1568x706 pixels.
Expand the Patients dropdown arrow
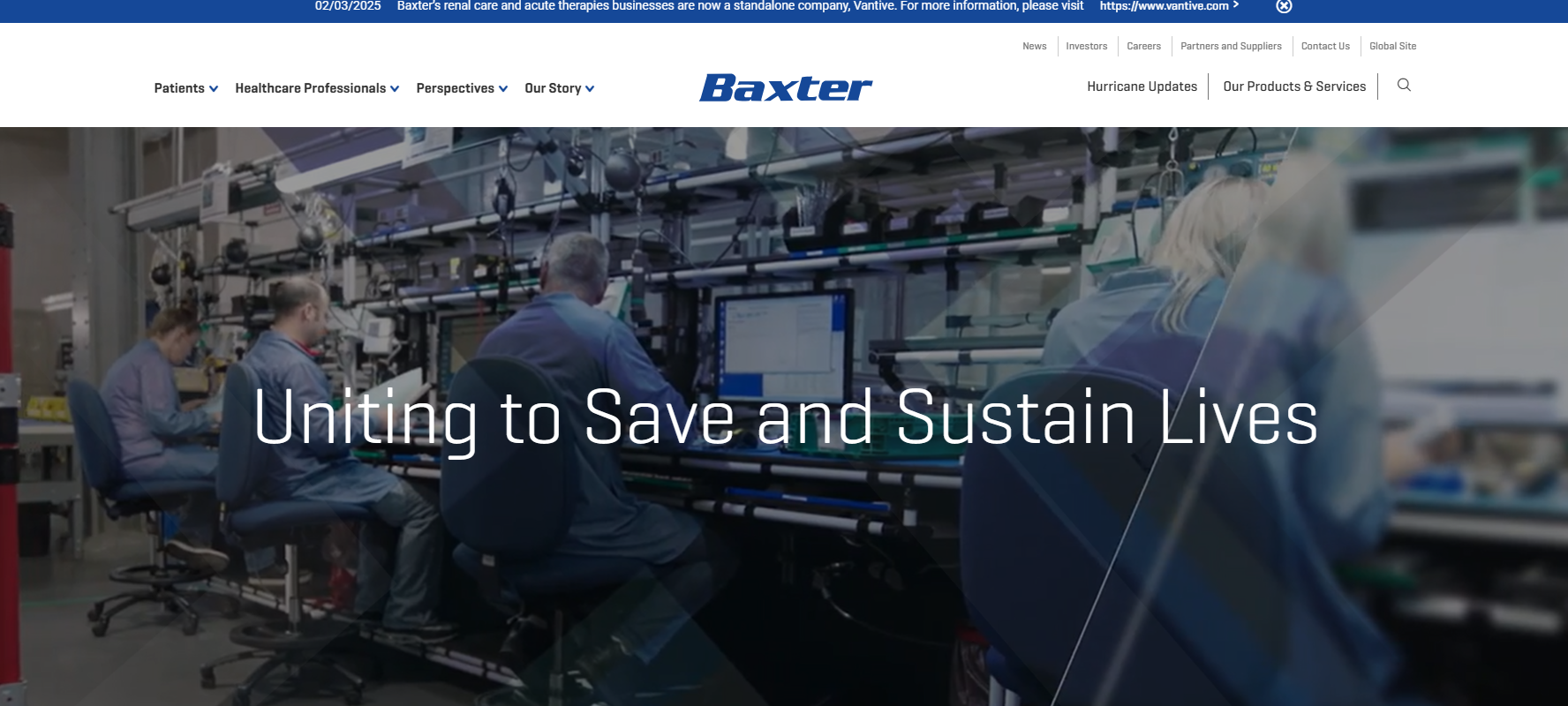[214, 89]
